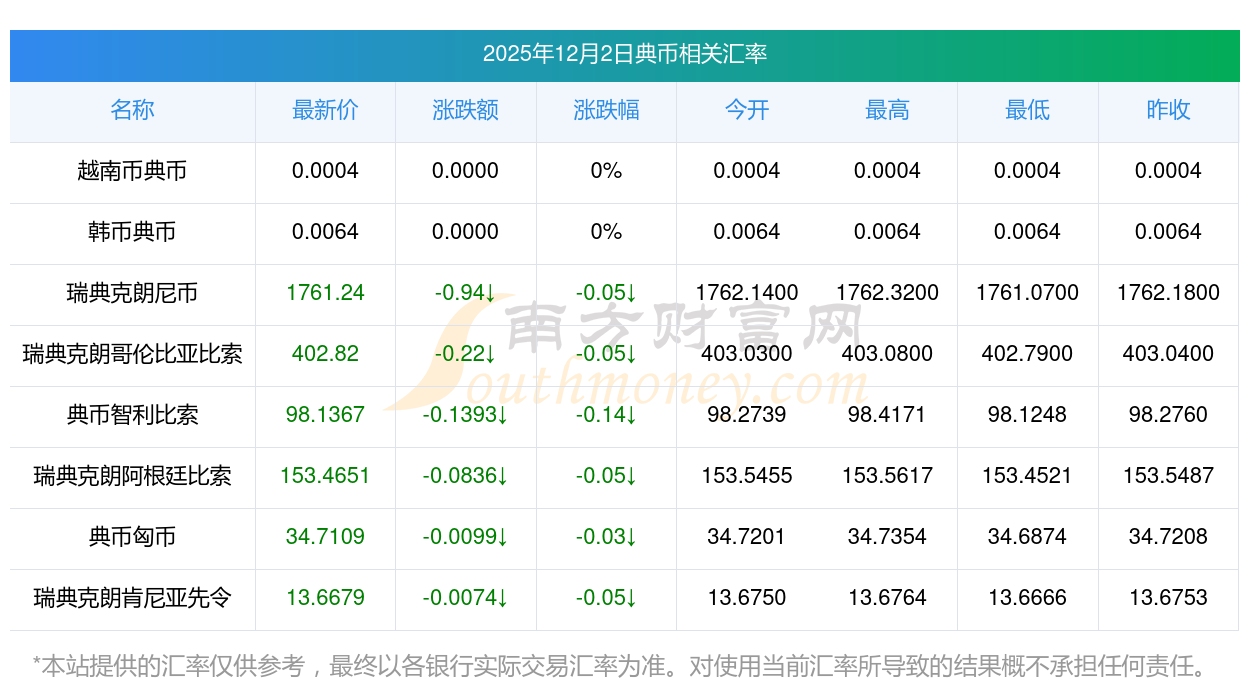The height and width of the screenshot is (697, 1250).
Task: Select the change amount -0.1393↓
Action: point(465,415)
